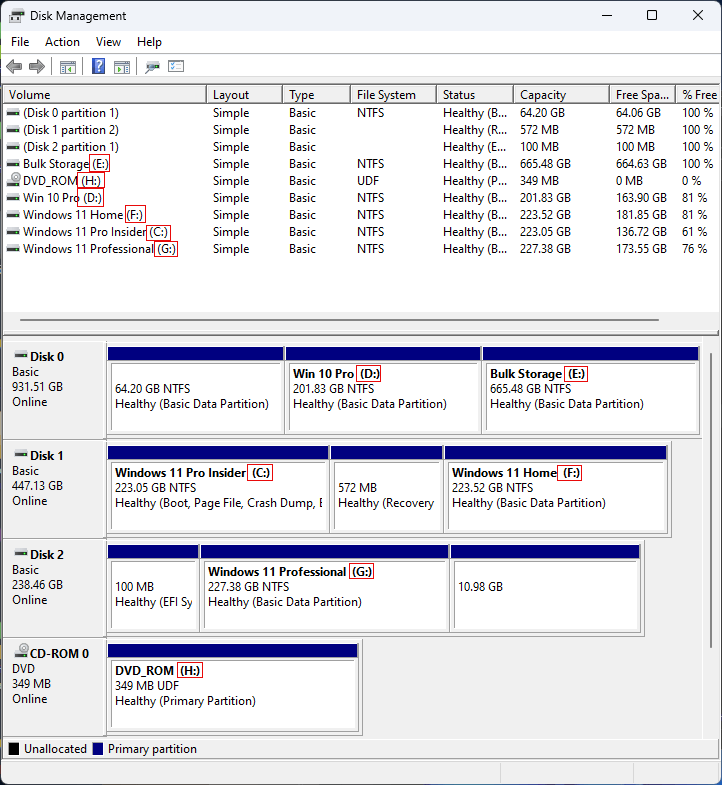Select the (Disk 2 partition 1) volume row

click(361, 147)
